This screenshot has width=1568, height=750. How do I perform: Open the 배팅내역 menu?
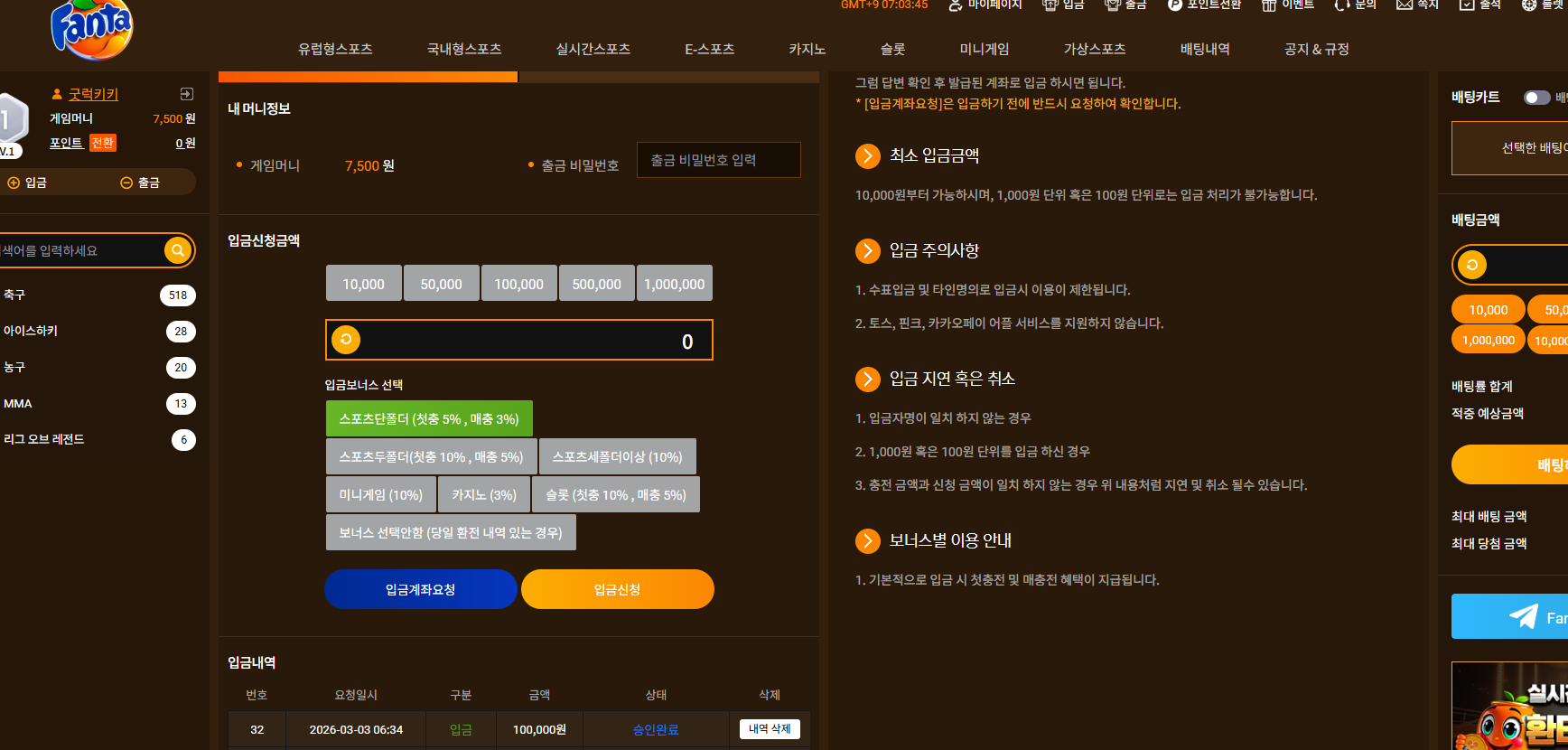pos(1205,50)
